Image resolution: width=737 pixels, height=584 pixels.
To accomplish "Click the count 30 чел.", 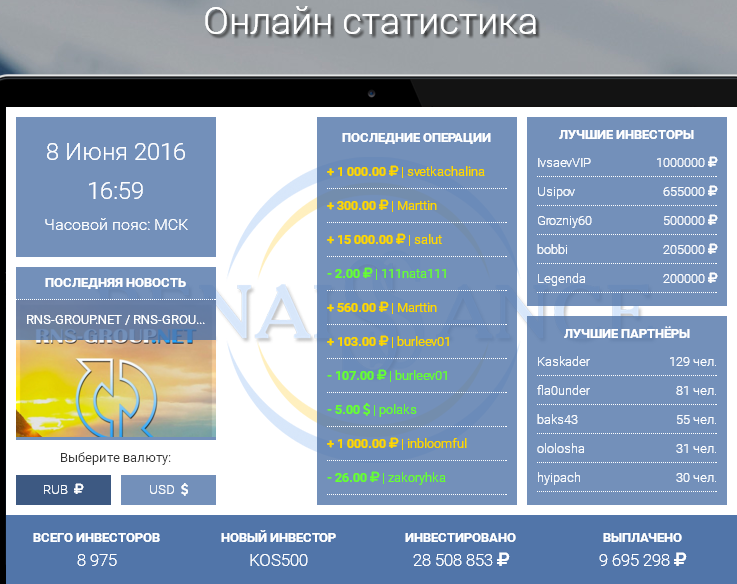I will pos(696,478).
